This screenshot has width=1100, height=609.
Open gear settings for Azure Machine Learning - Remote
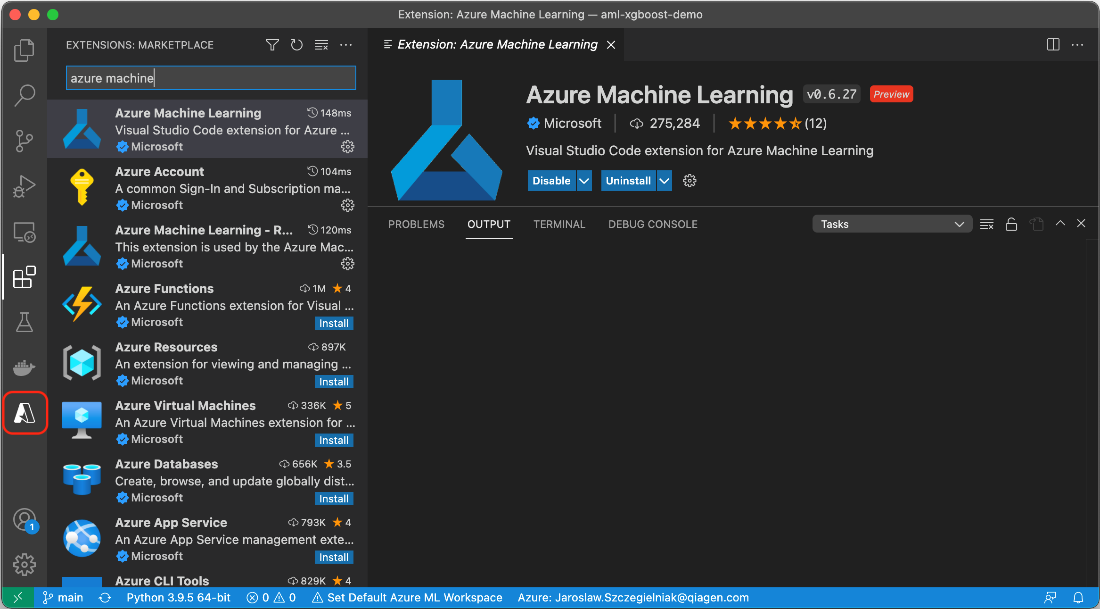(347, 264)
